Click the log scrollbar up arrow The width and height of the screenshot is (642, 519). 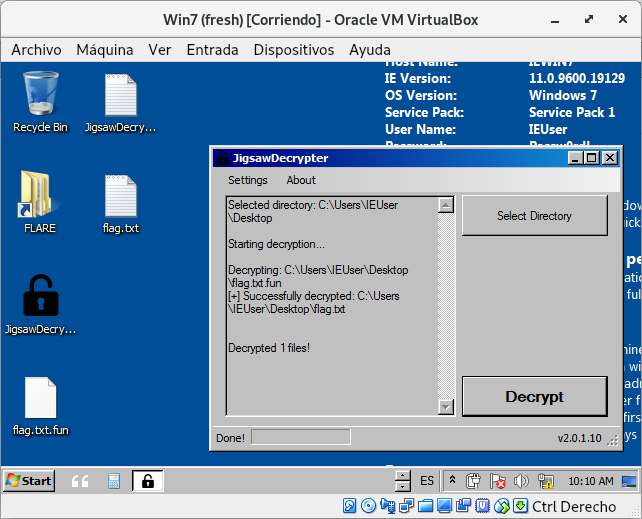tap(445, 205)
